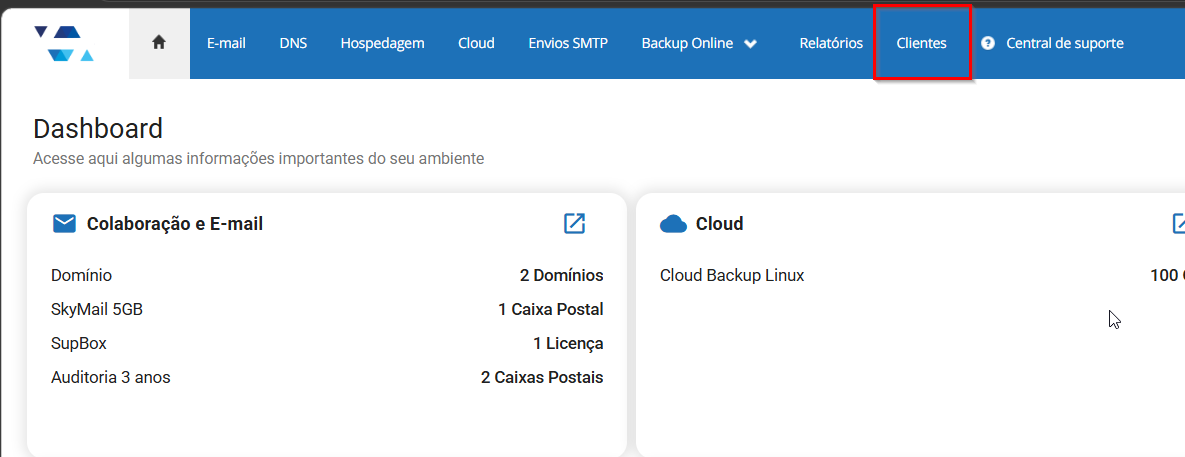
Task: Click the 1 Licença value
Action: 568,343
